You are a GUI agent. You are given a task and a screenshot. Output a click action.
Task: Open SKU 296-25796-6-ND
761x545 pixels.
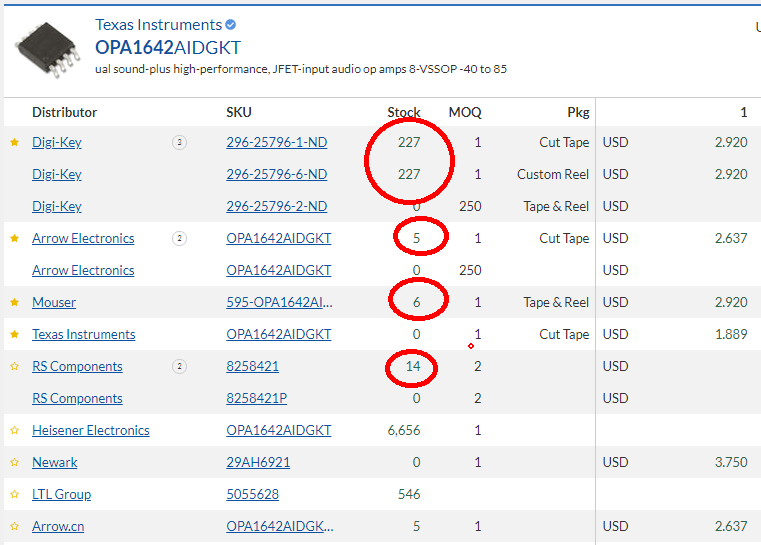tap(277, 174)
